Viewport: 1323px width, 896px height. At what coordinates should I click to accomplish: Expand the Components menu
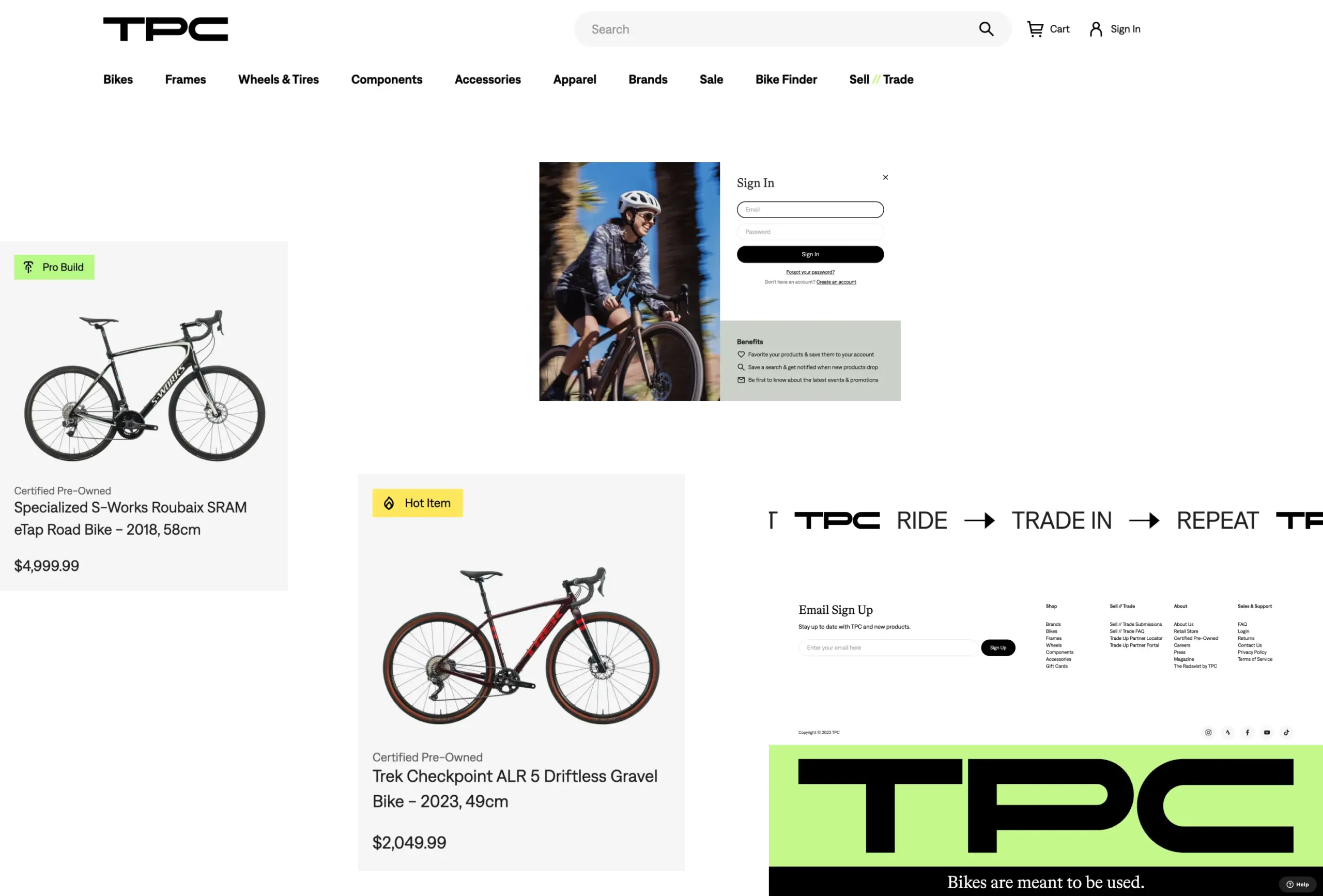pos(387,79)
